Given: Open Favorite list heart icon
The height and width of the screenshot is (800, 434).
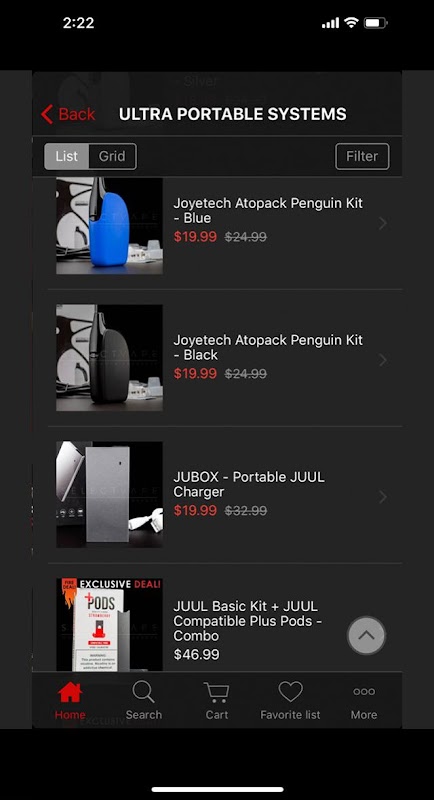Looking at the screenshot, I should click(290, 692).
